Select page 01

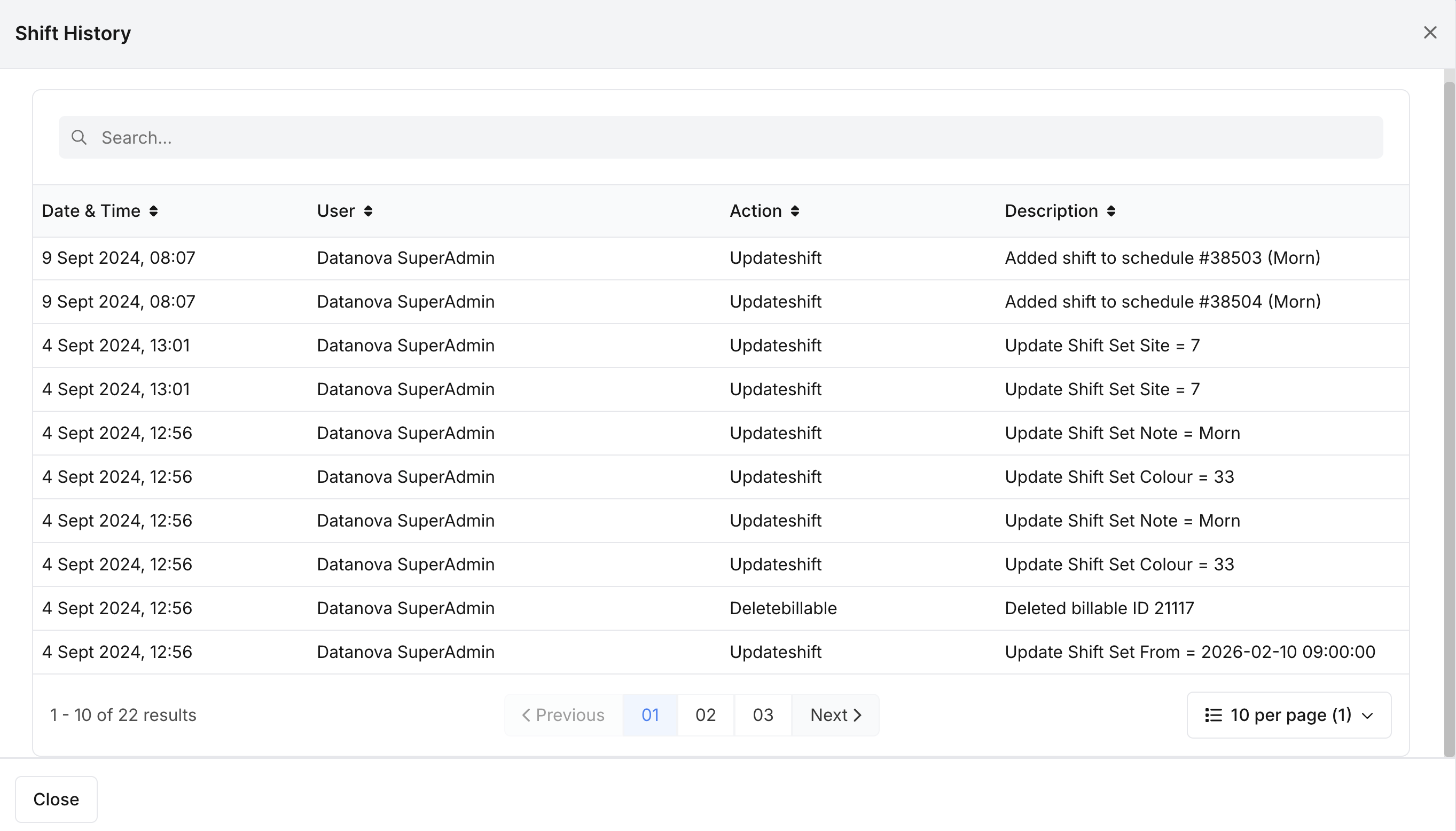pyautogui.click(x=650, y=715)
